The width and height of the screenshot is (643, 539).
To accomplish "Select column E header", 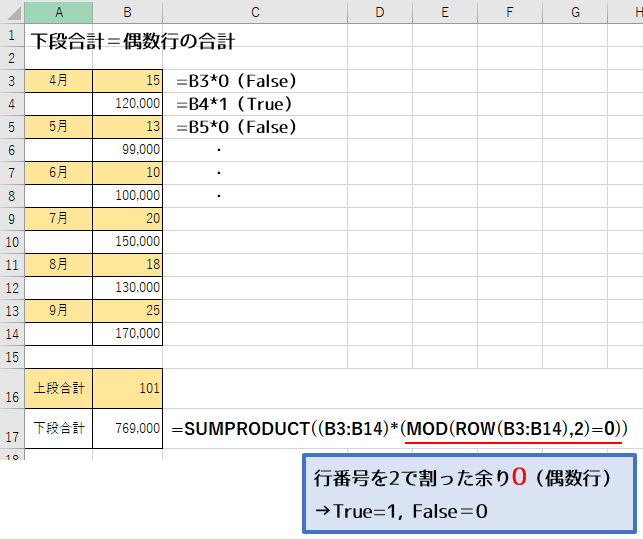I will [x=445, y=12].
